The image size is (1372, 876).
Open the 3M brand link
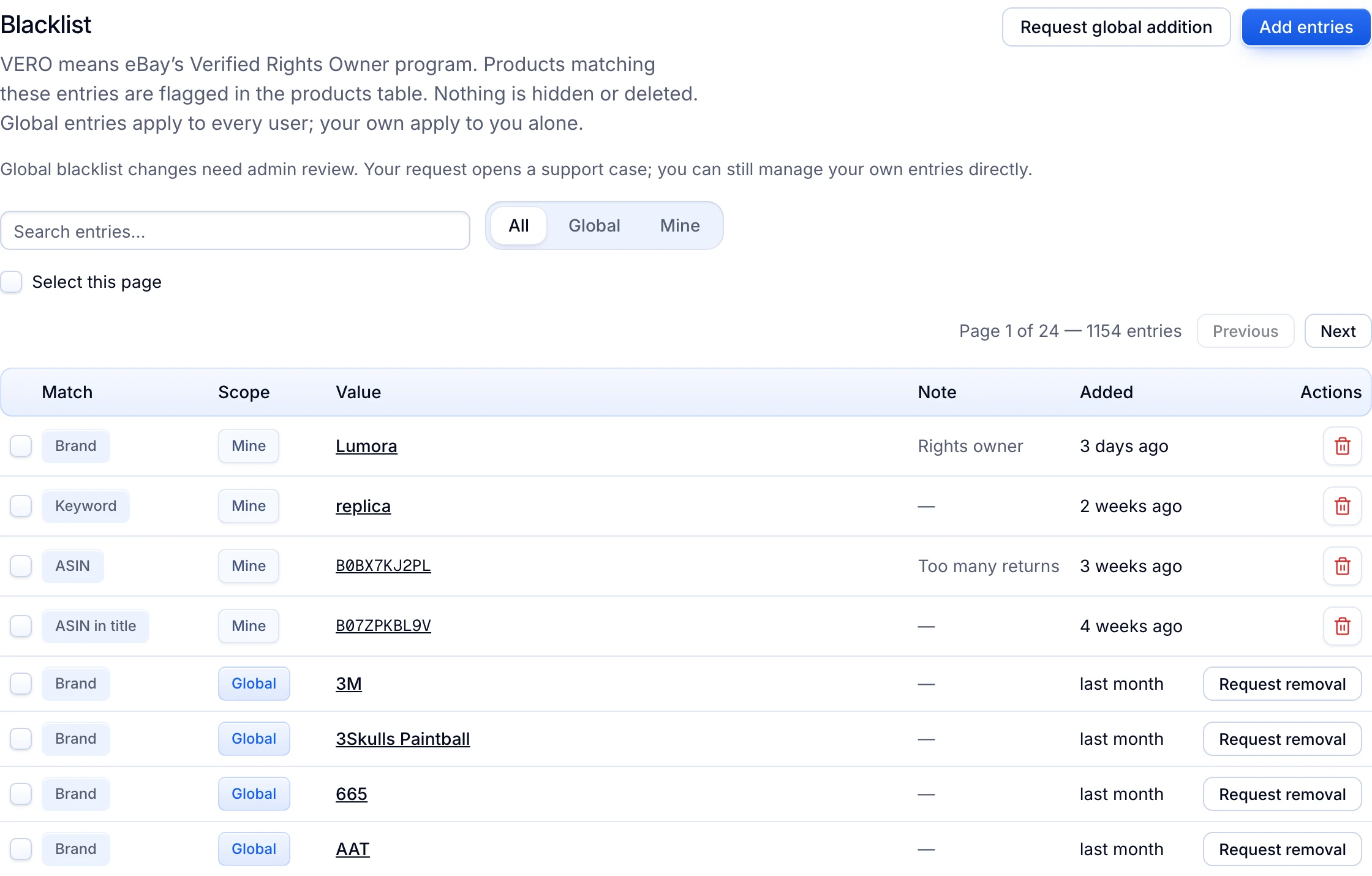point(349,684)
